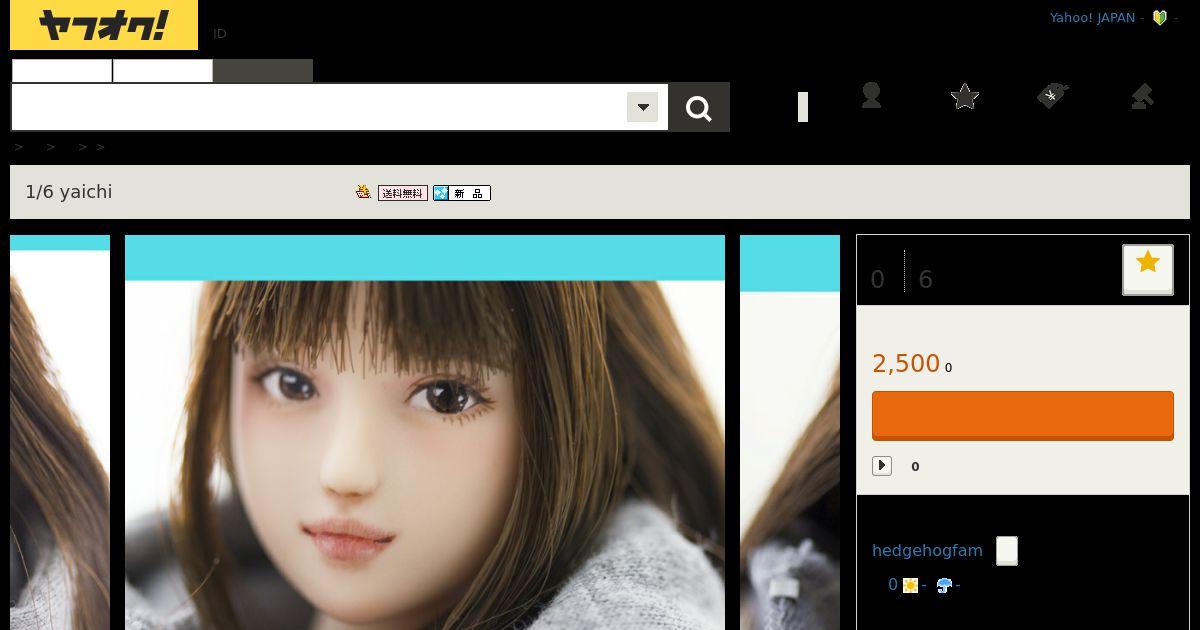1200x630 pixels.
Task: Open the yen price tag icon
Action: [x=1052, y=96]
